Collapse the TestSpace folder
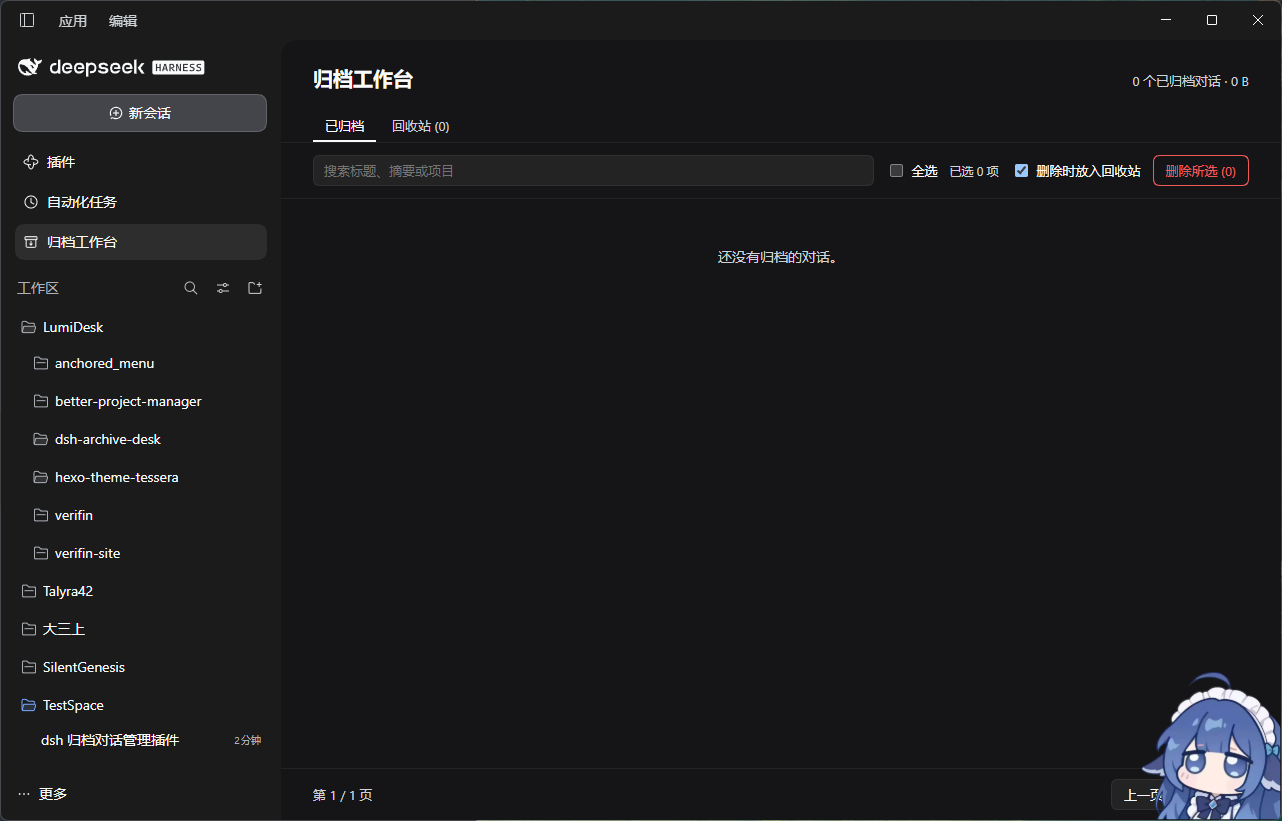This screenshot has width=1282, height=821. (140, 705)
